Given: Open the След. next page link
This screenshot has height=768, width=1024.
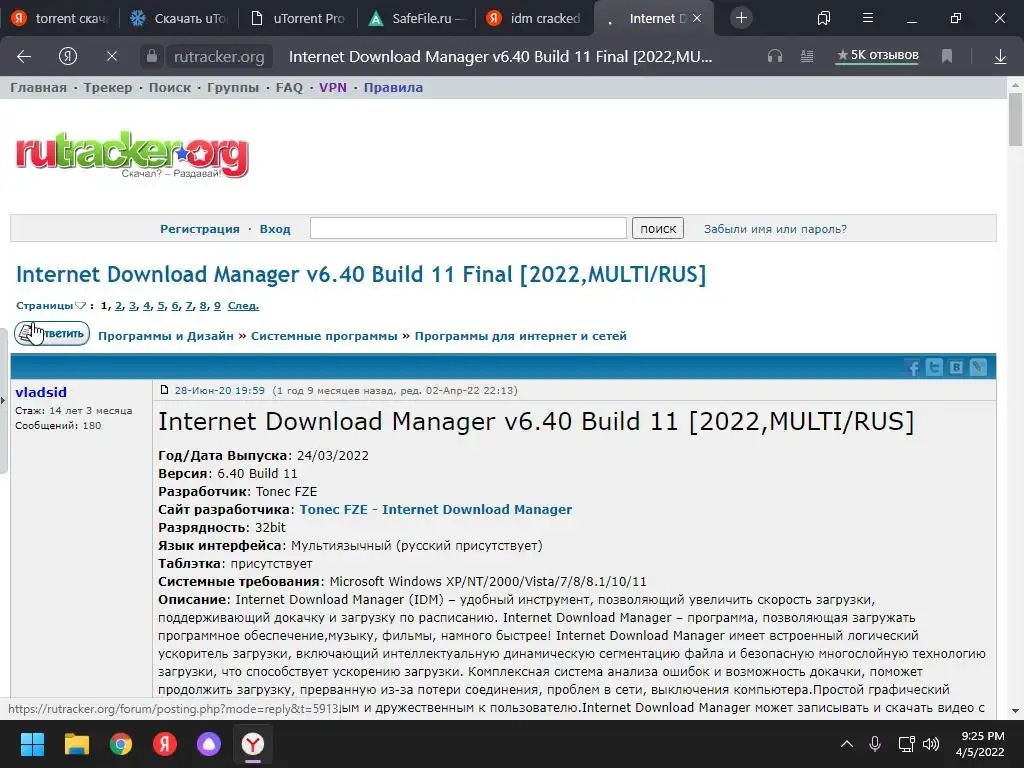Looking at the screenshot, I should [x=243, y=306].
